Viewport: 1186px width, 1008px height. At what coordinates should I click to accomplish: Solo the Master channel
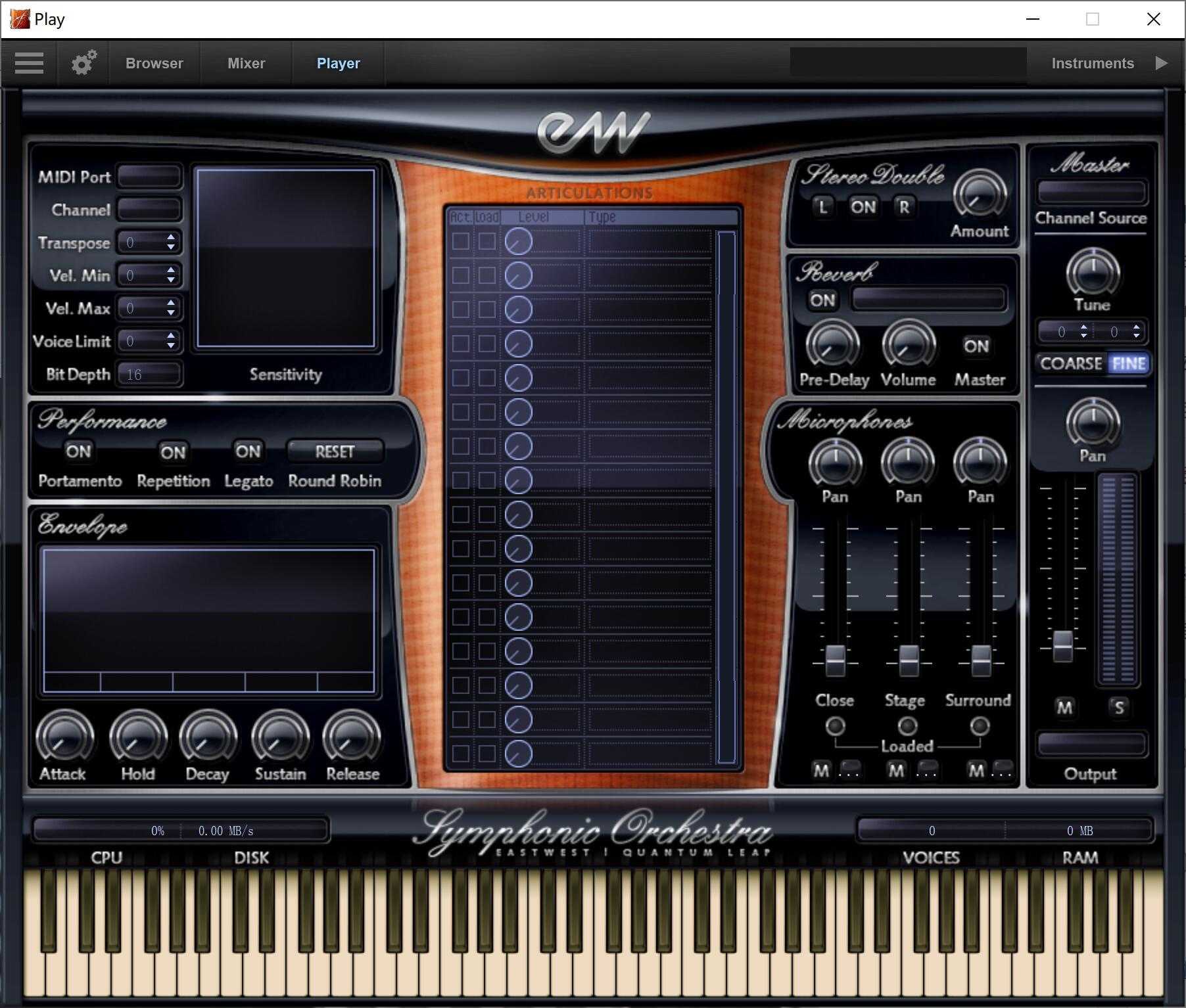tap(1119, 707)
